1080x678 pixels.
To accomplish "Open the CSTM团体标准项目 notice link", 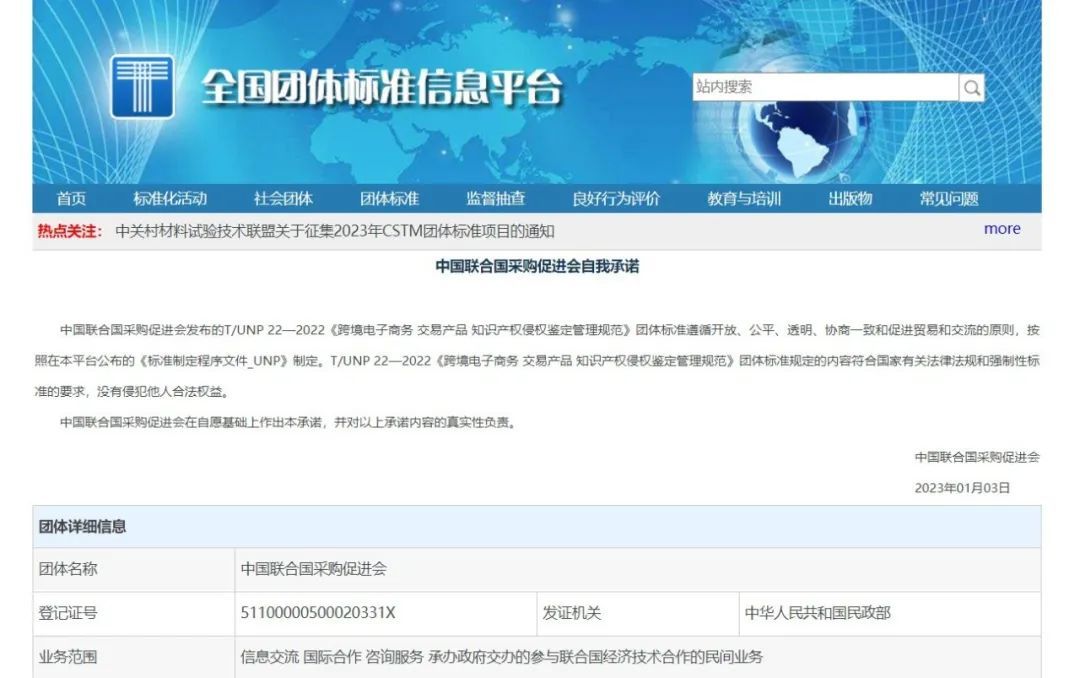I will coord(335,231).
